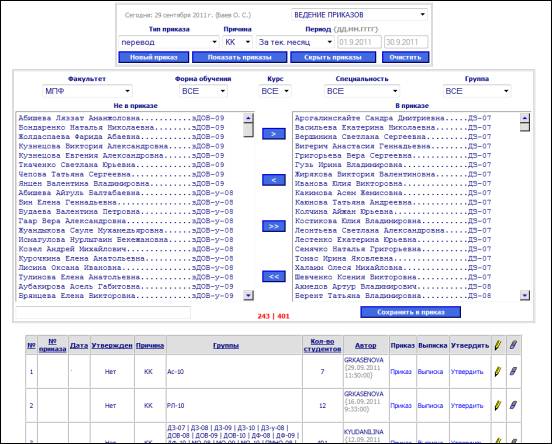Click search input below left list
This screenshot has width=552, height=444.
pyautogui.click(x=103, y=313)
